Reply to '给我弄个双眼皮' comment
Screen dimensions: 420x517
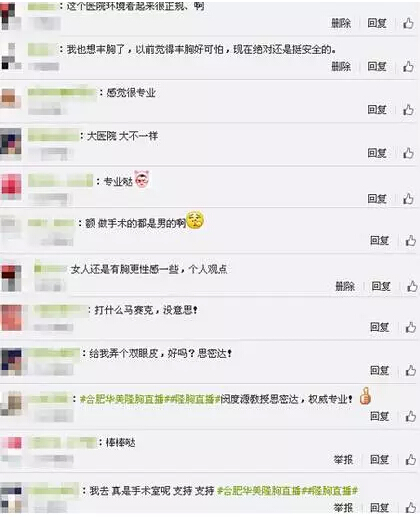380,370
